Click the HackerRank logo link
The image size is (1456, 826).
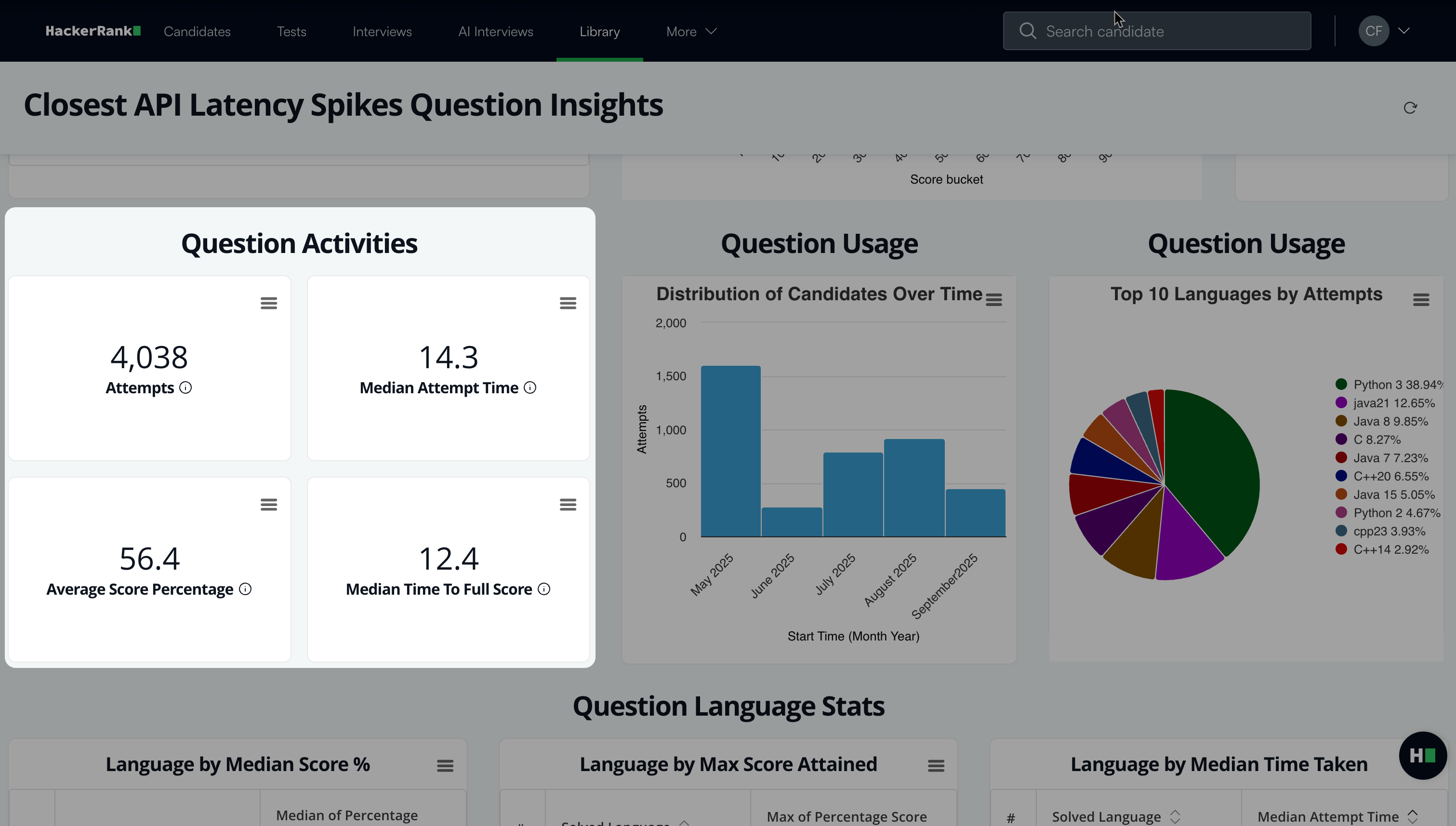click(x=93, y=31)
